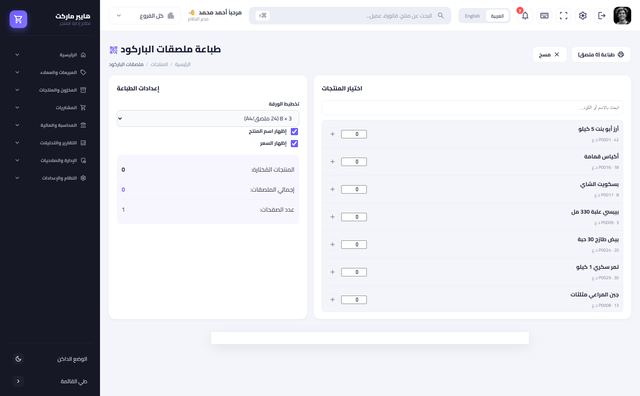This screenshot has height=396, width=640.
Task: Switch interface language to English
Action: [x=472, y=16]
